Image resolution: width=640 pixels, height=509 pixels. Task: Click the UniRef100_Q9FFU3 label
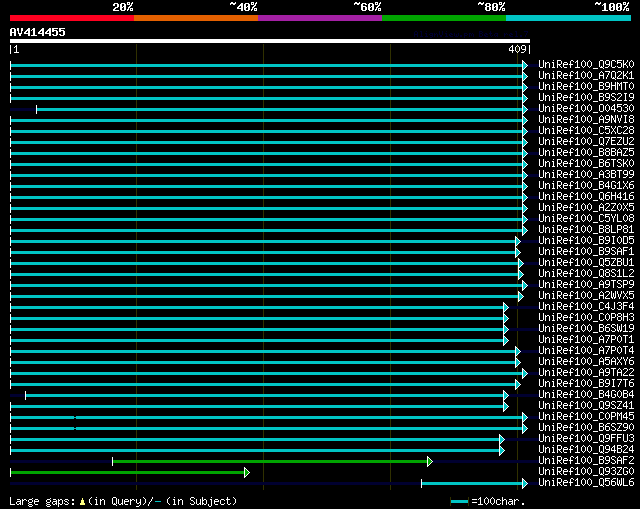tap(586, 439)
